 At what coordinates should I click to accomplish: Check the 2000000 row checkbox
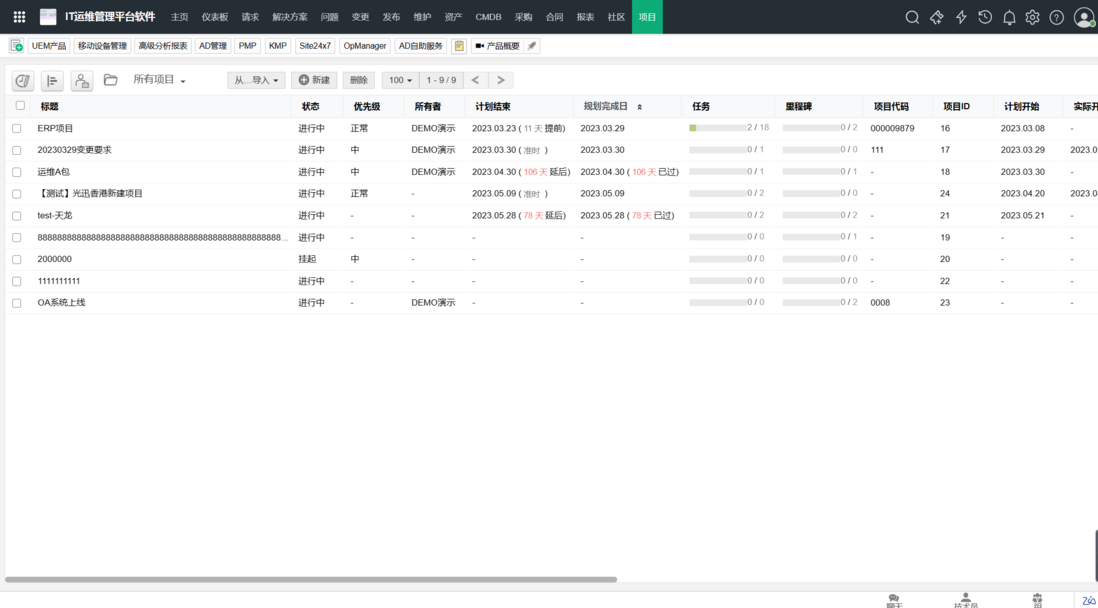click(17, 259)
